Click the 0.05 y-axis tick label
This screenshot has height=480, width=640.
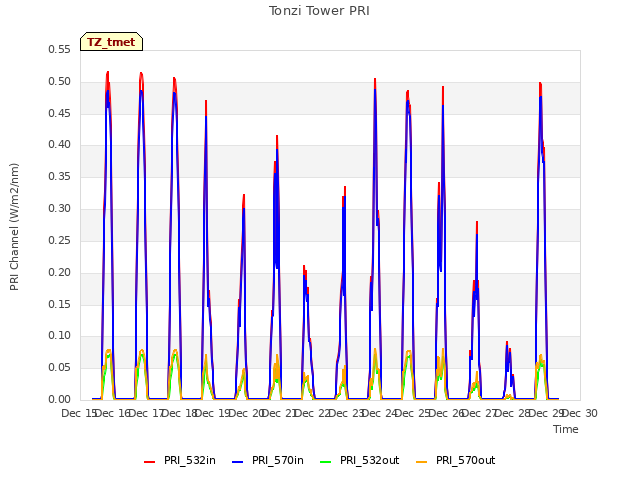59,367
